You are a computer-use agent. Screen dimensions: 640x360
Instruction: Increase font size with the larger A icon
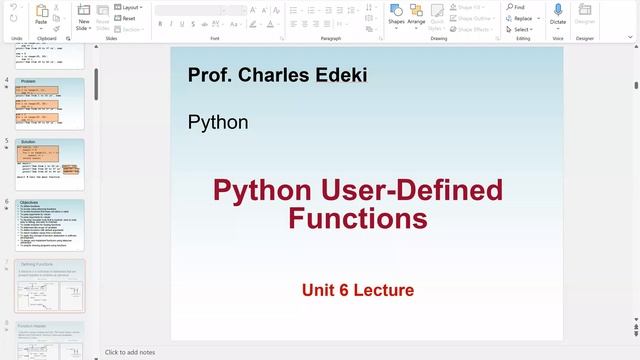(253, 11)
